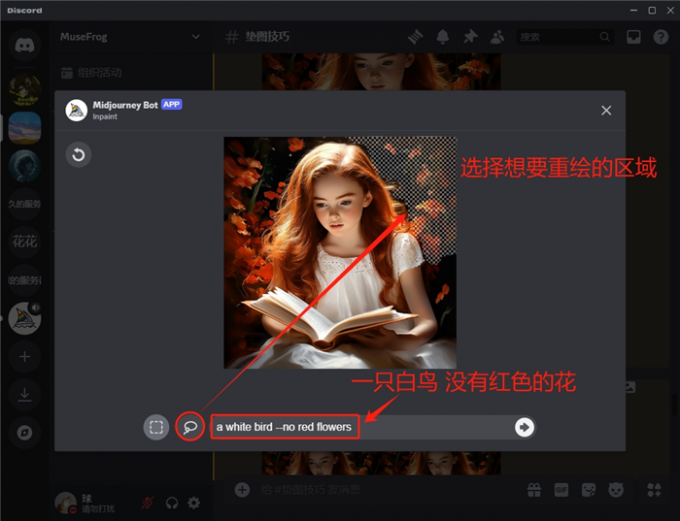This screenshot has height=521, width=680.
Task: Open user settings gear icon
Action: [194, 503]
